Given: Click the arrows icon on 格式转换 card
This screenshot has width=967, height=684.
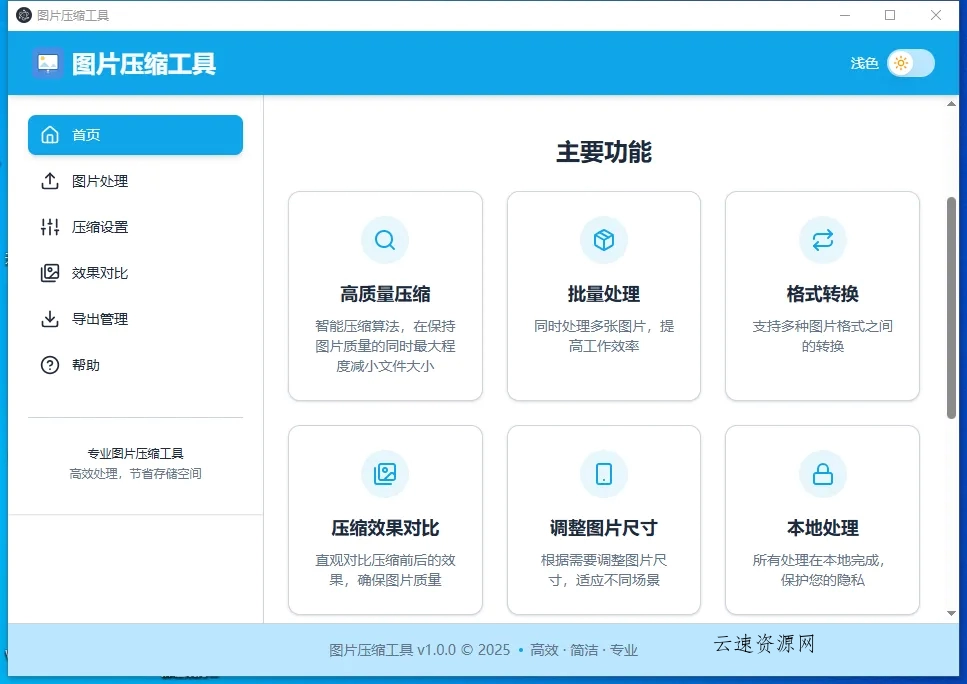Looking at the screenshot, I should pos(822,240).
